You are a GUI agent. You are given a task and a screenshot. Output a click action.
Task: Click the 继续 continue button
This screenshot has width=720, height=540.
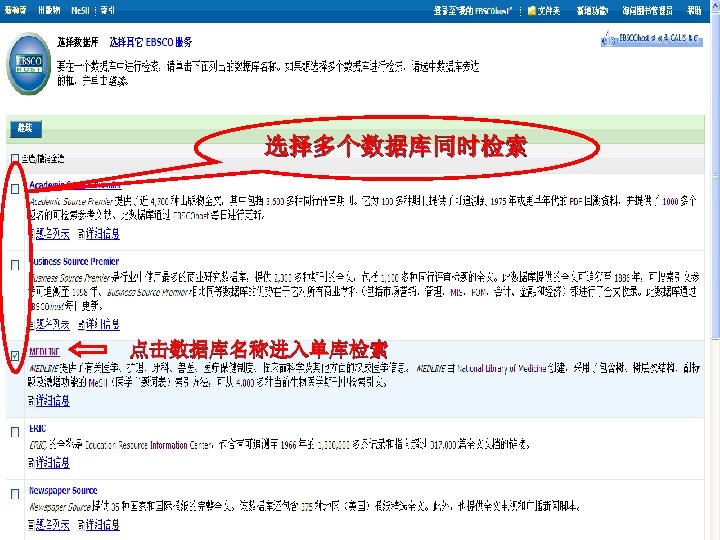click(26, 128)
